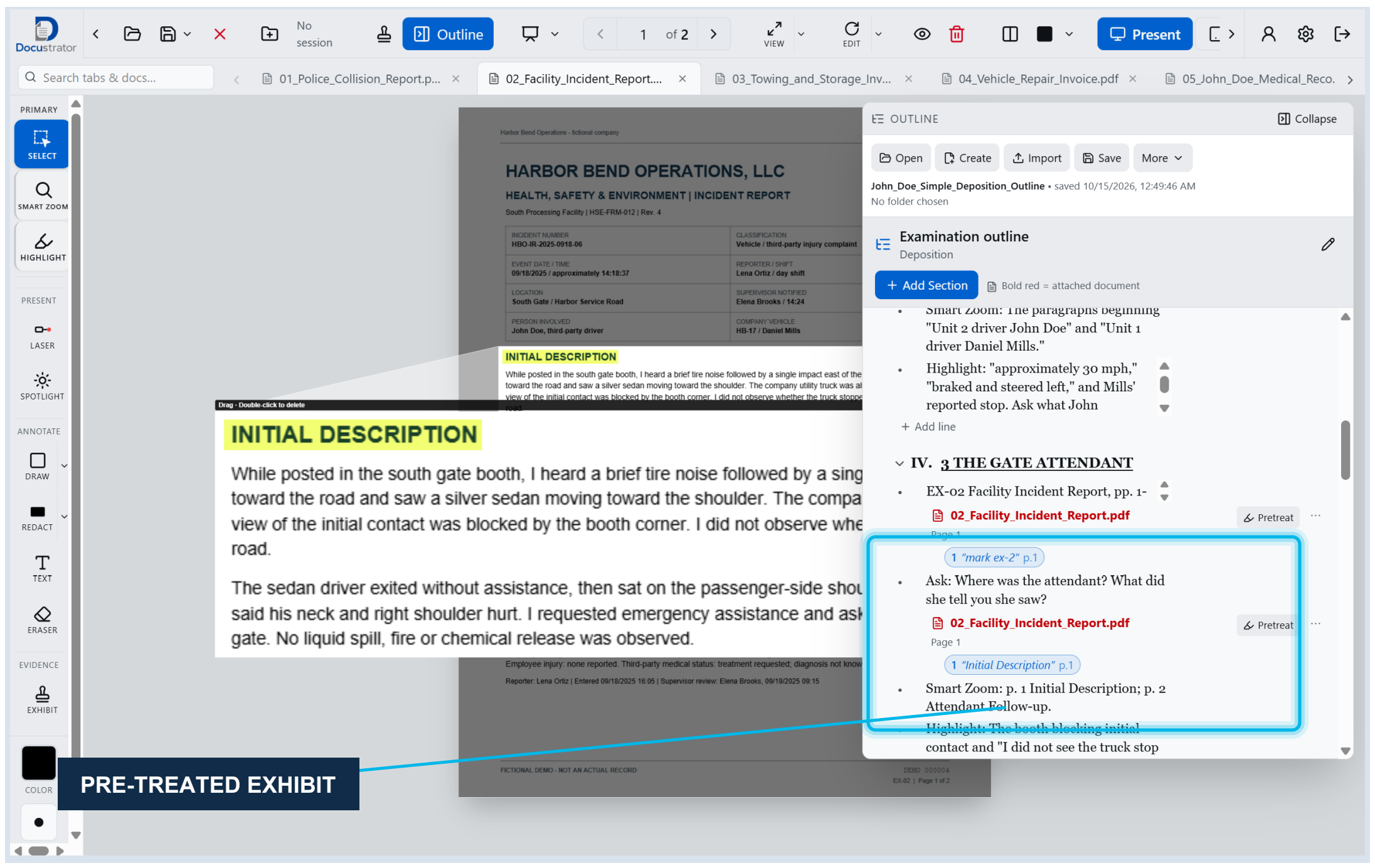Activate the Select tool
Image resolution: width=1375 pixels, height=868 pixels.
[42, 144]
